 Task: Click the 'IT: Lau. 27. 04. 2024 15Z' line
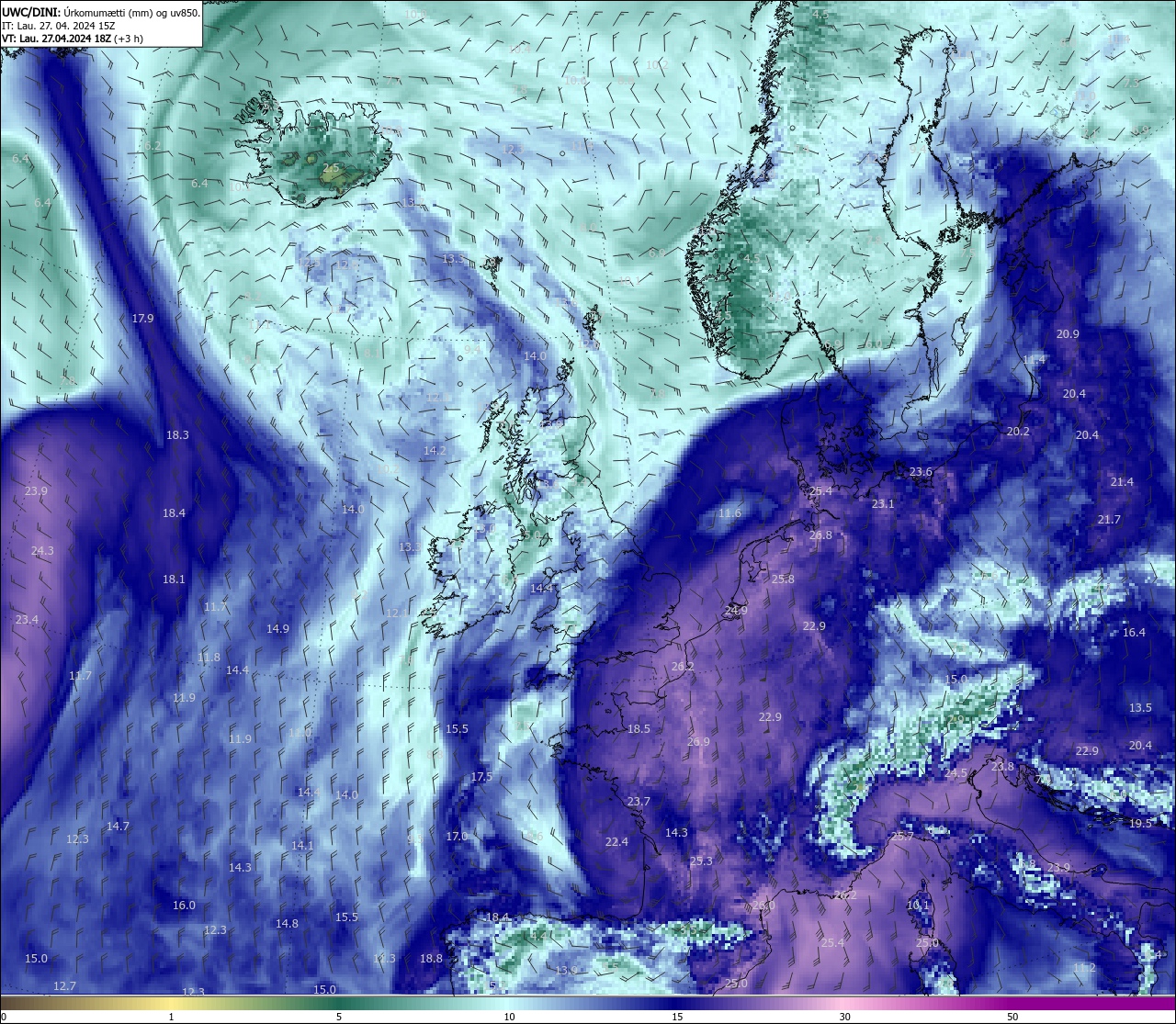(x=58, y=27)
